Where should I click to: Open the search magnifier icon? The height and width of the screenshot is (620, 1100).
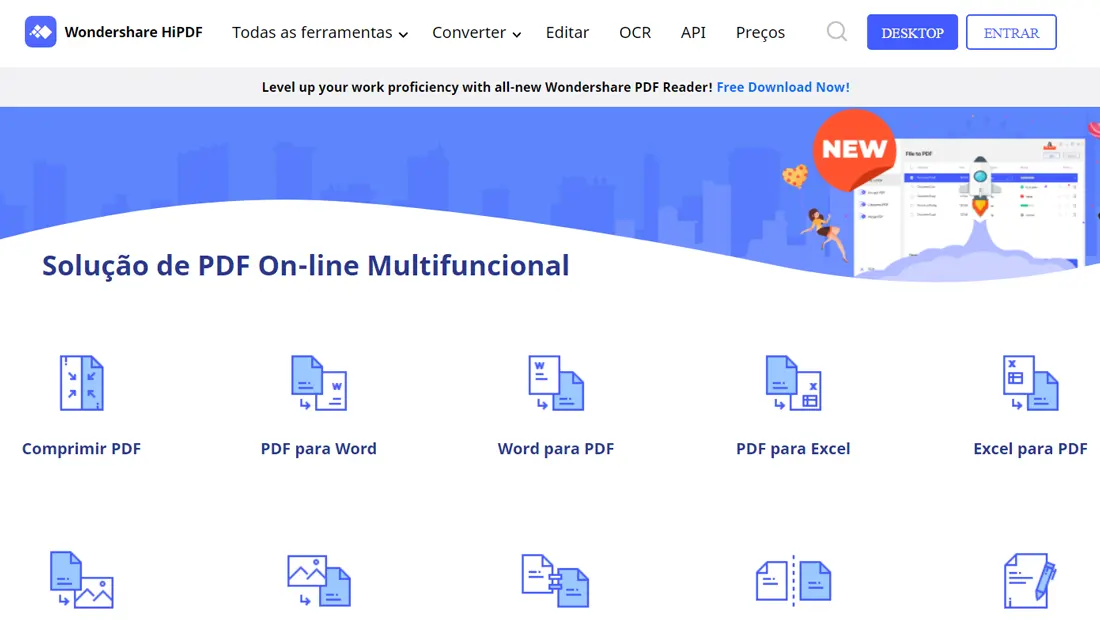tap(836, 32)
